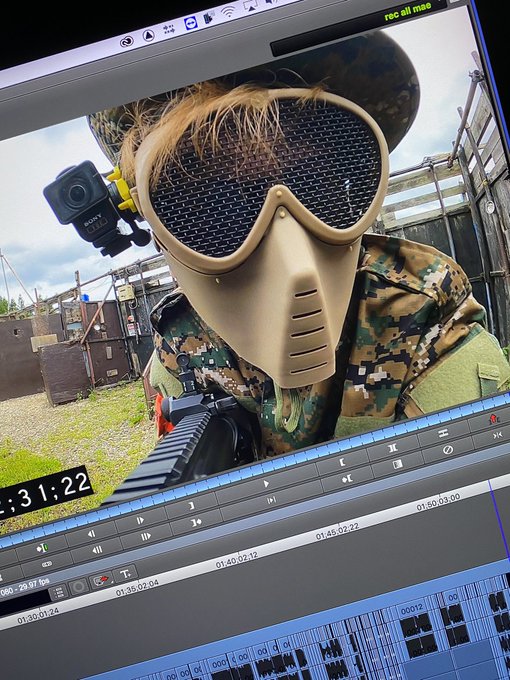This screenshot has width=510, height=680.
Task: Click timecode 01:30:01:24 on the ruler
Action: point(38,616)
